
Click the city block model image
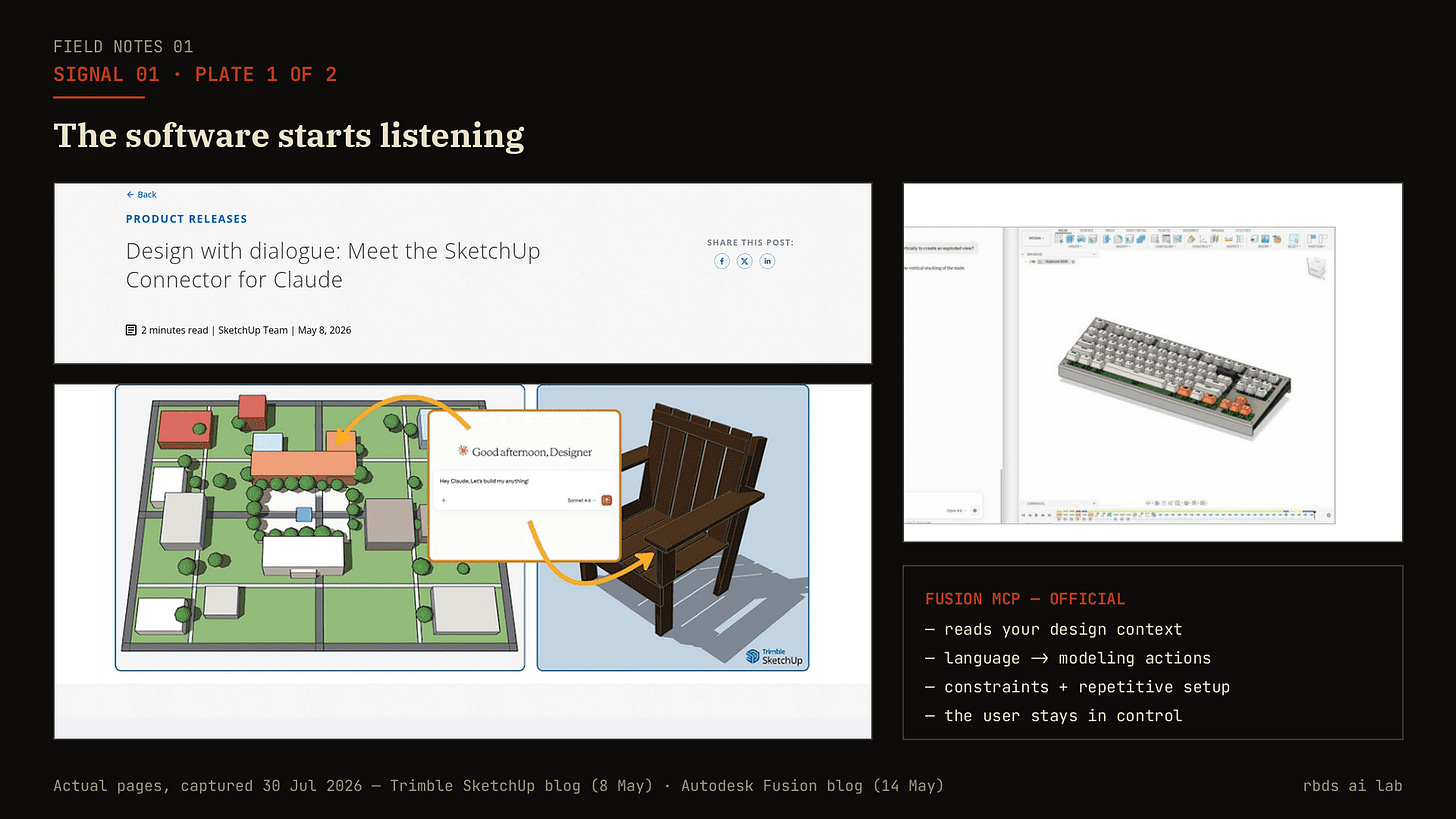(320, 527)
